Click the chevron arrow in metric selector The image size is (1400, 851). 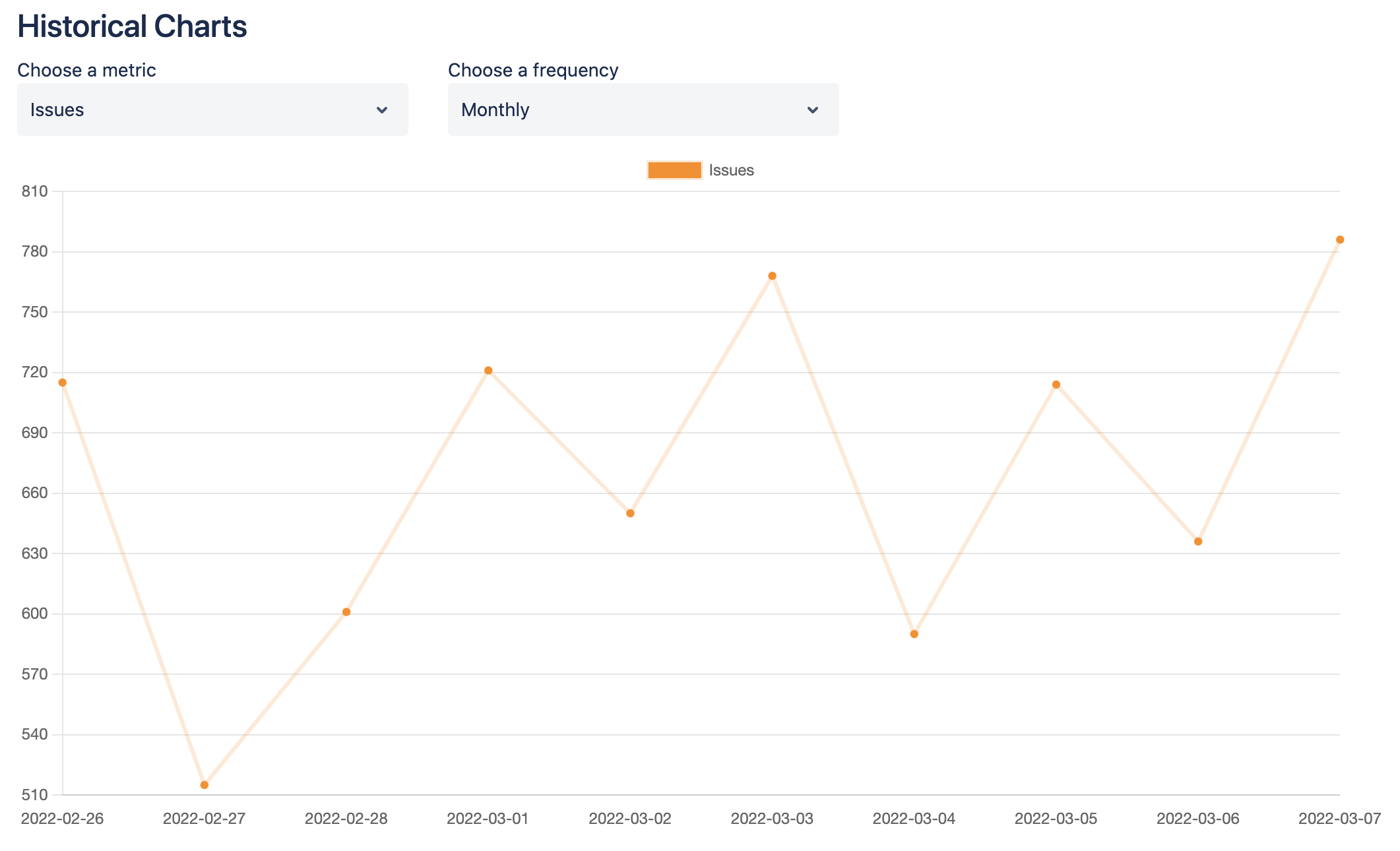pyautogui.click(x=382, y=110)
